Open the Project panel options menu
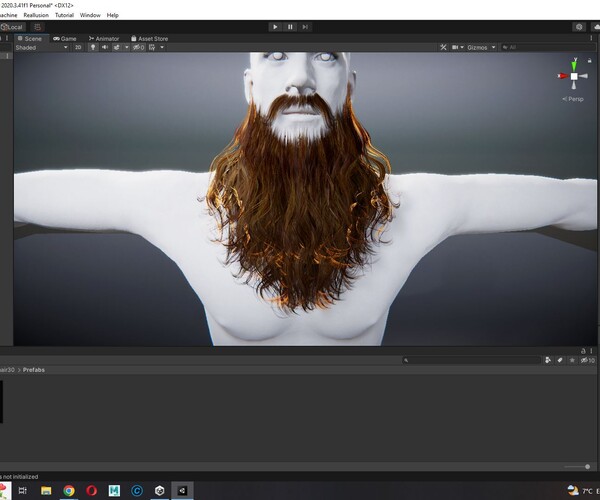This screenshot has height=500, width=600. (x=591, y=350)
